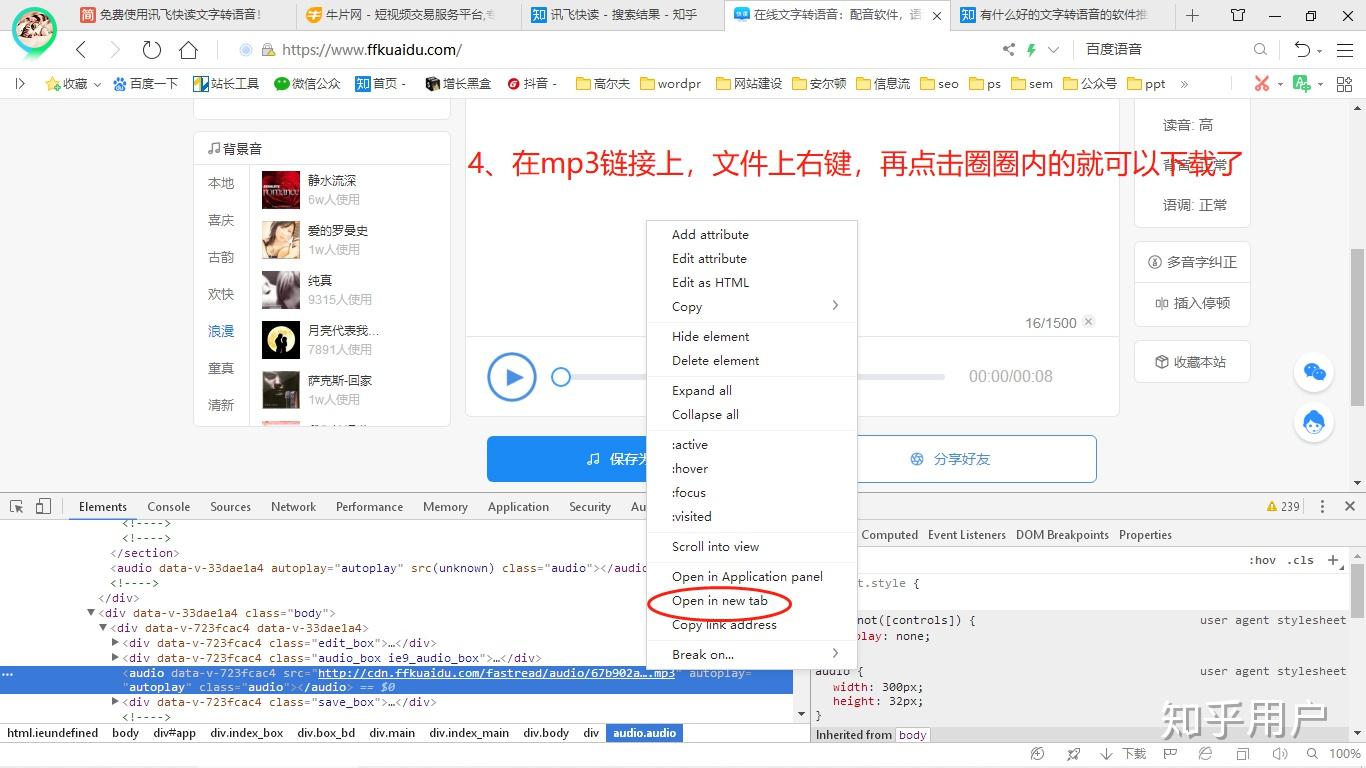1366x768 pixels.
Task: Click the blue chat bubbles floating icon
Action: tap(1314, 373)
